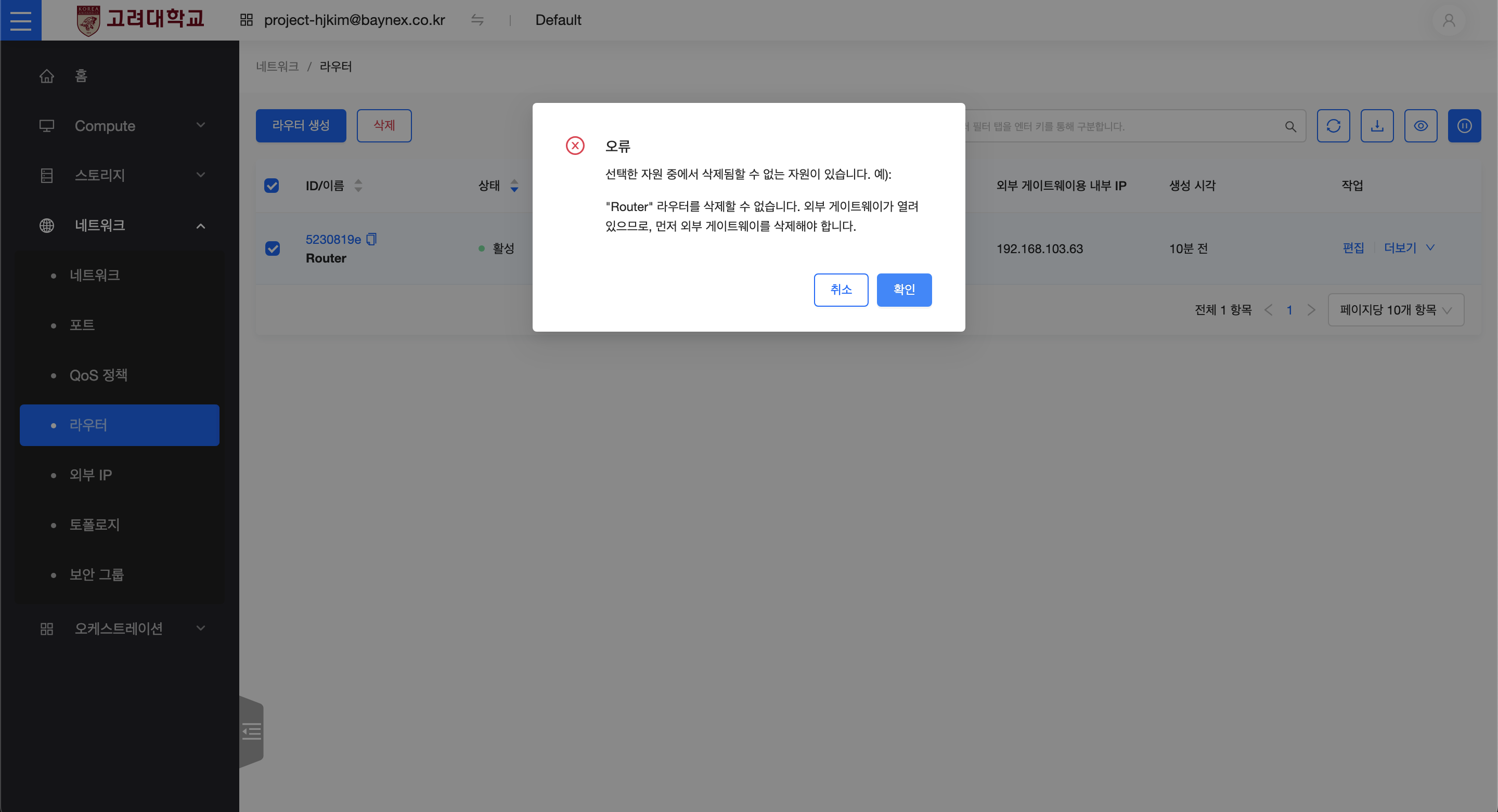Open the 페이지당 10개 항목 dropdown
This screenshot has height=812, width=1498.
1396,310
